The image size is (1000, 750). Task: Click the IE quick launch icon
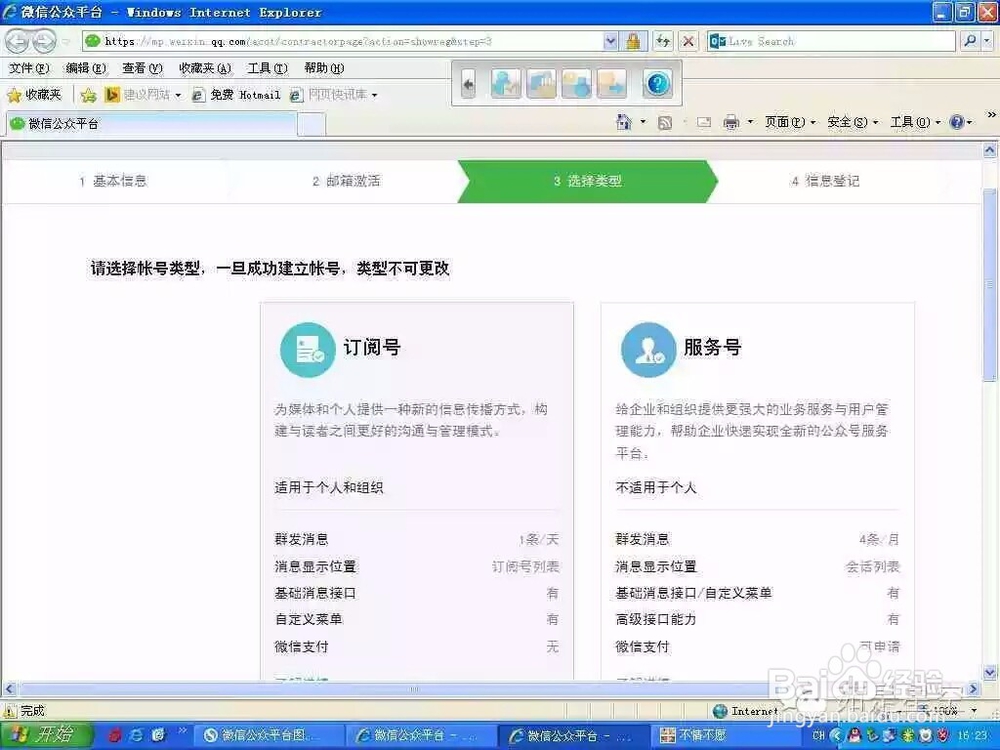click(x=136, y=735)
